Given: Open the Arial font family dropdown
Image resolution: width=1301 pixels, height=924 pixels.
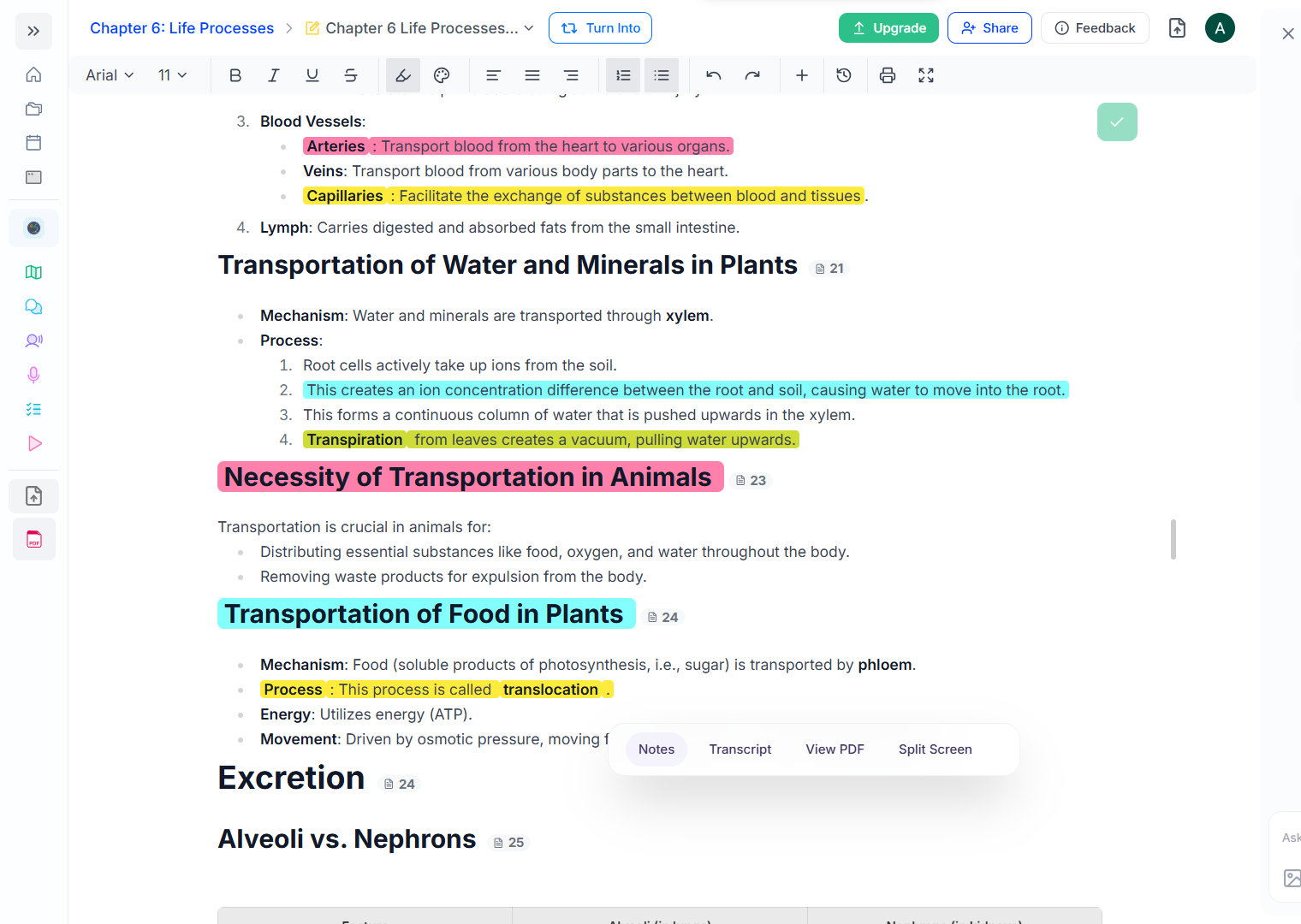Looking at the screenshot, I should click(x=110, y=75).
